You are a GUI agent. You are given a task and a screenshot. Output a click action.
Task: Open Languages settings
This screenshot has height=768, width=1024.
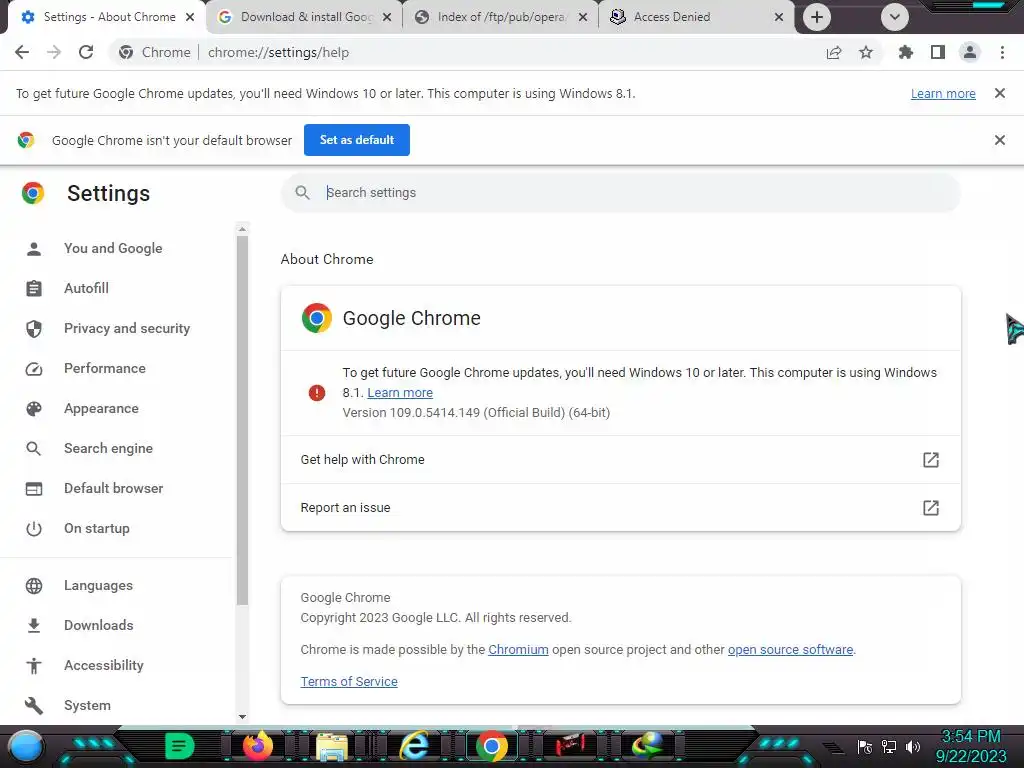(98, 585)
